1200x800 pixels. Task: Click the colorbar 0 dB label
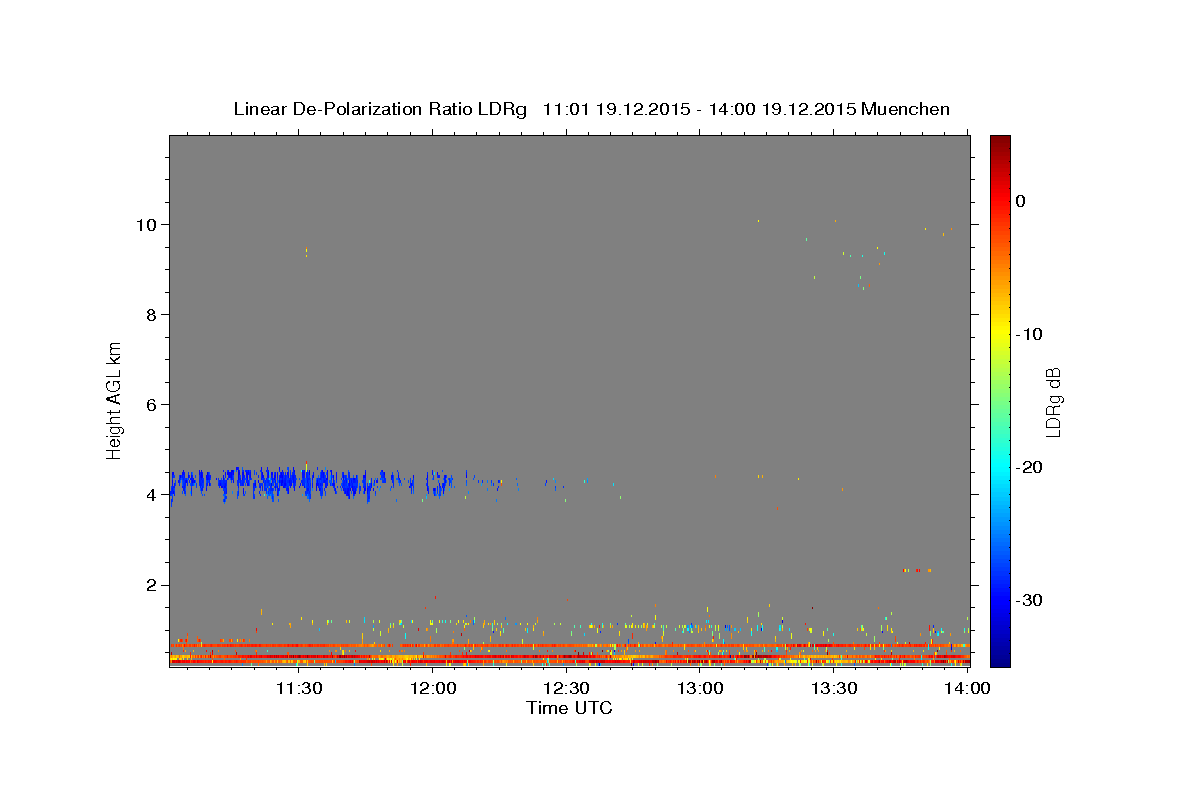point(1020,201)
